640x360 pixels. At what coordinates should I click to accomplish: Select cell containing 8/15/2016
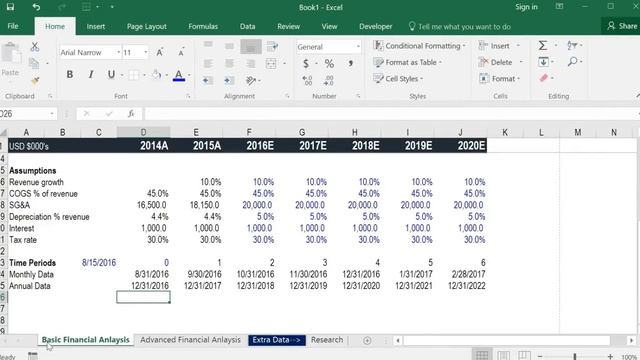point(99,262)
